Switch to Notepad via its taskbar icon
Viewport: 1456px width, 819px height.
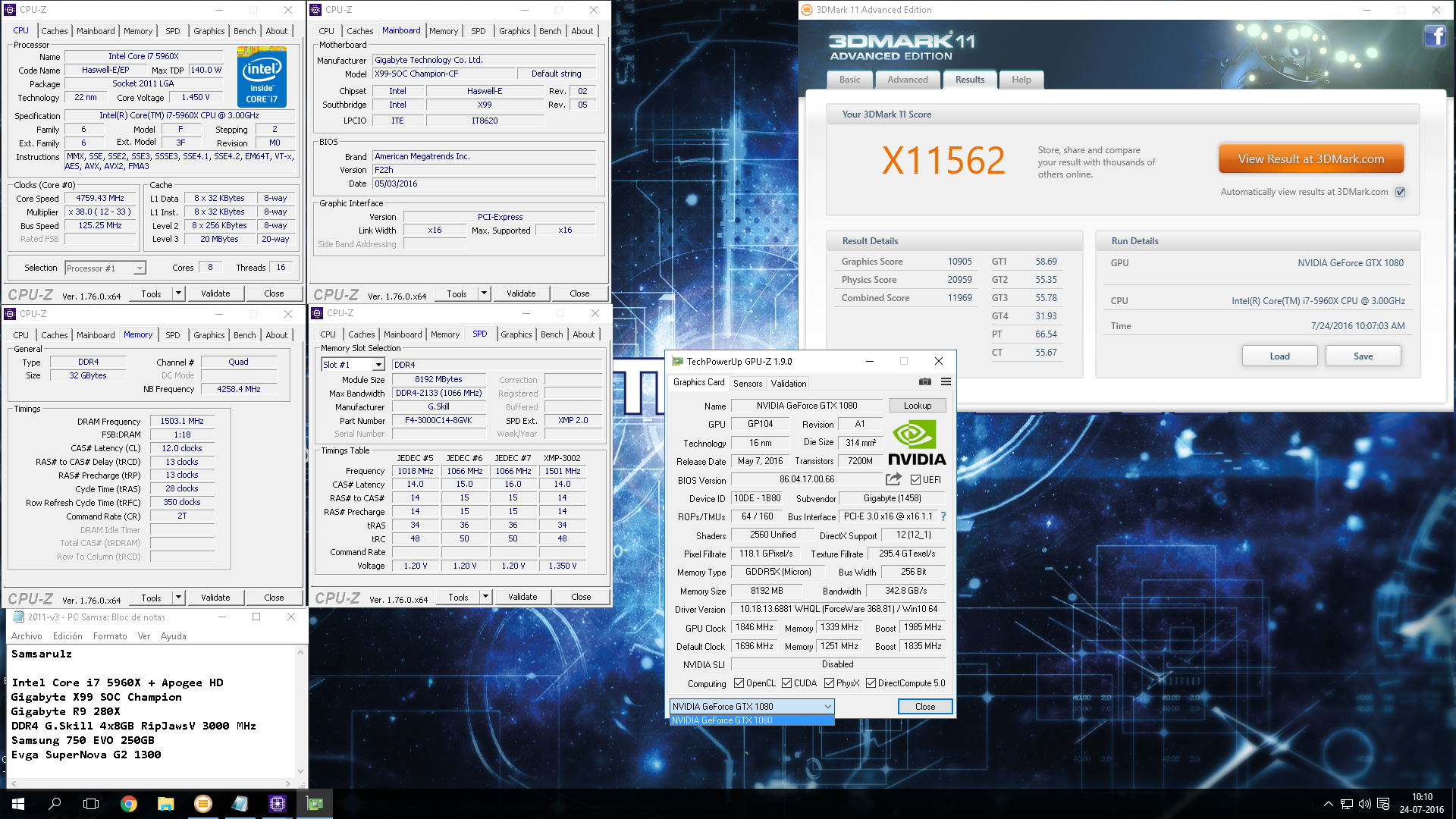coord(240,804)
